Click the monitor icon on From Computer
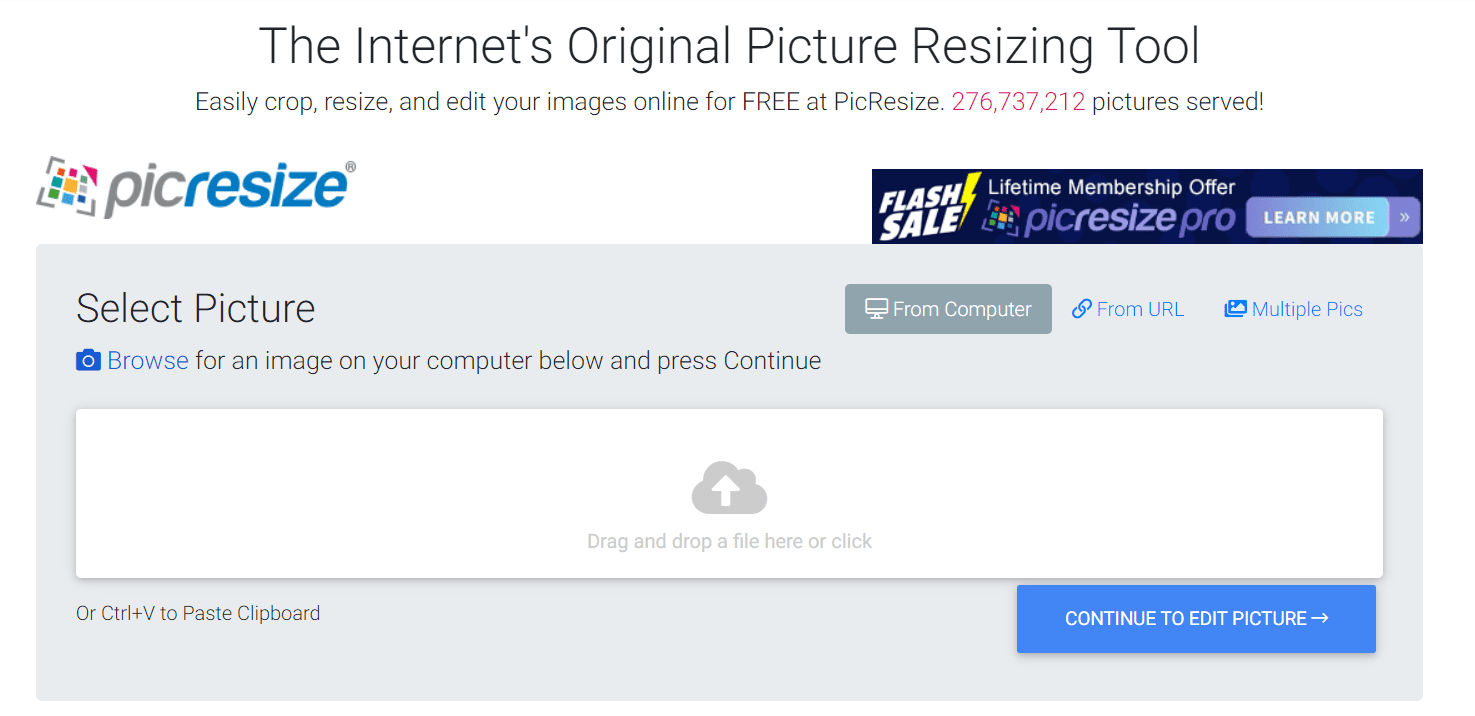Screen dimensions: 1475x716 [x=876, y=309]
